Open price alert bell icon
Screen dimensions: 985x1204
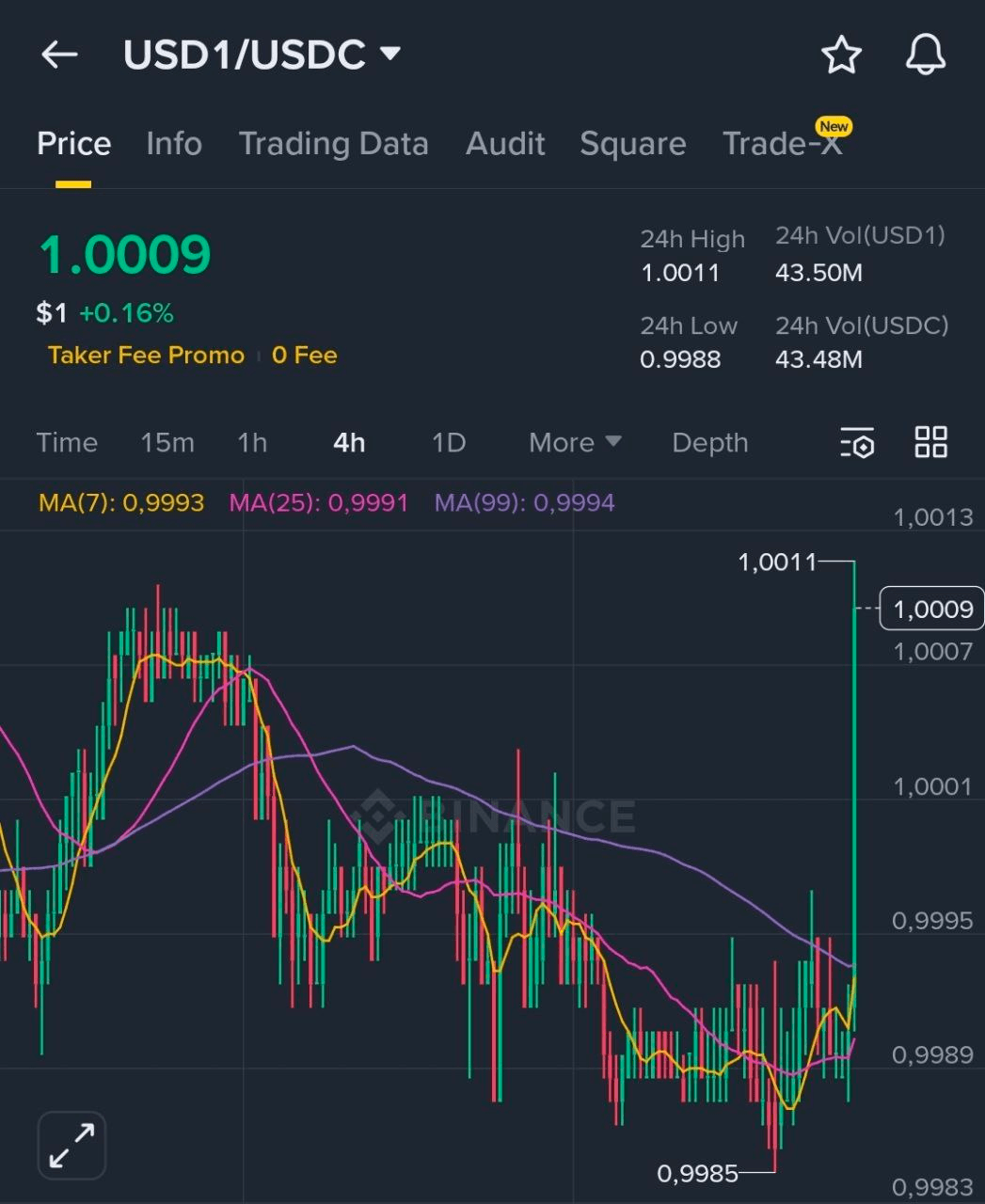pos(925,55)
